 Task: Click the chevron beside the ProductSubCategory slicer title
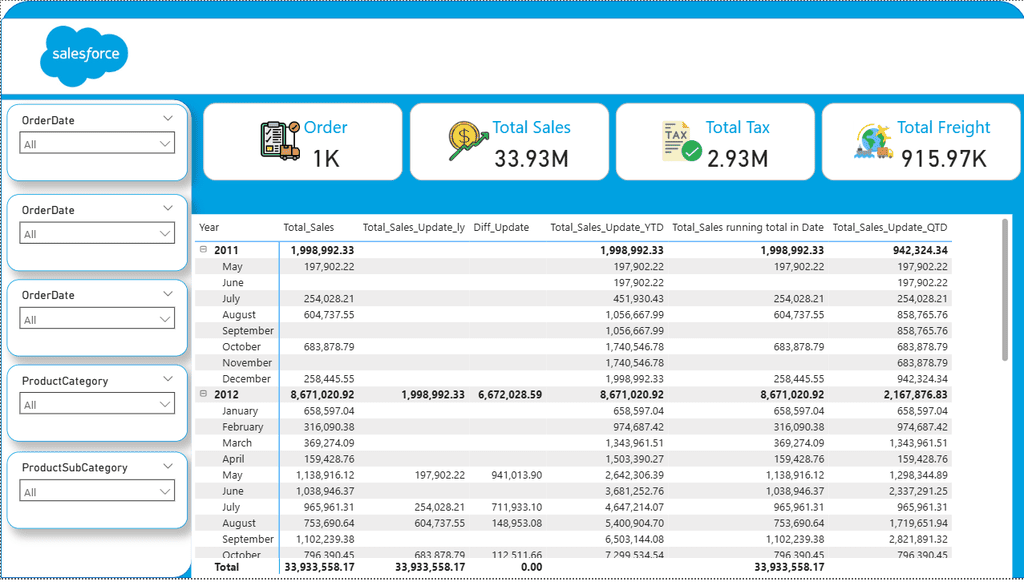click(x=168, y=466)
